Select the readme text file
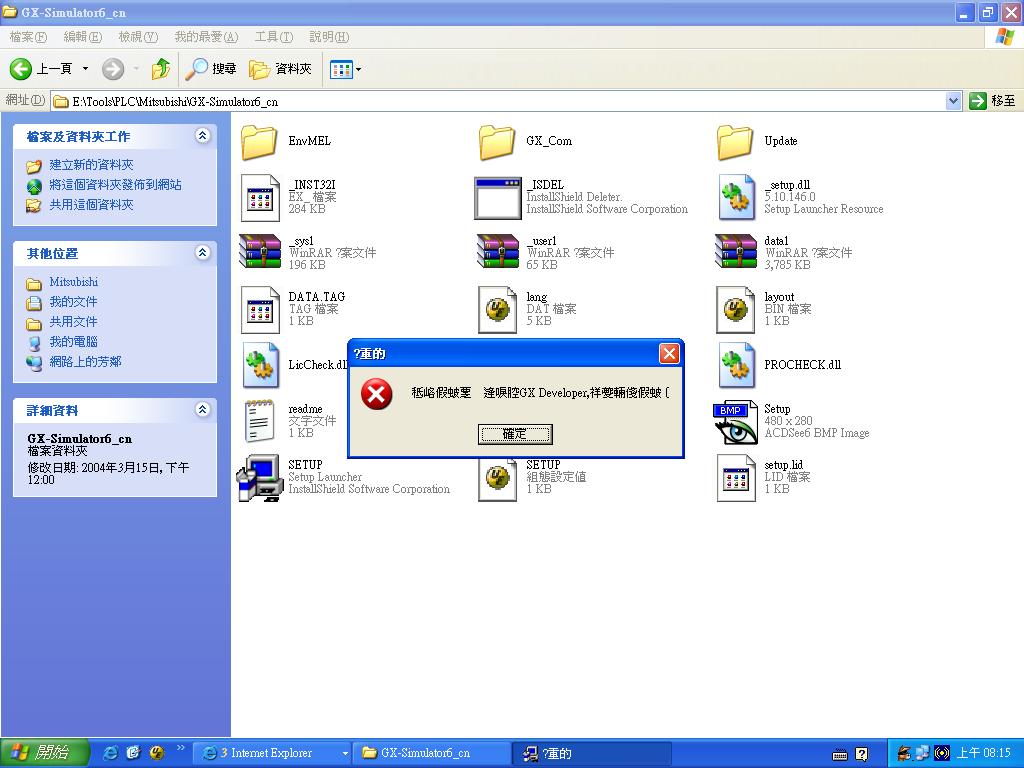 point(260,421)
